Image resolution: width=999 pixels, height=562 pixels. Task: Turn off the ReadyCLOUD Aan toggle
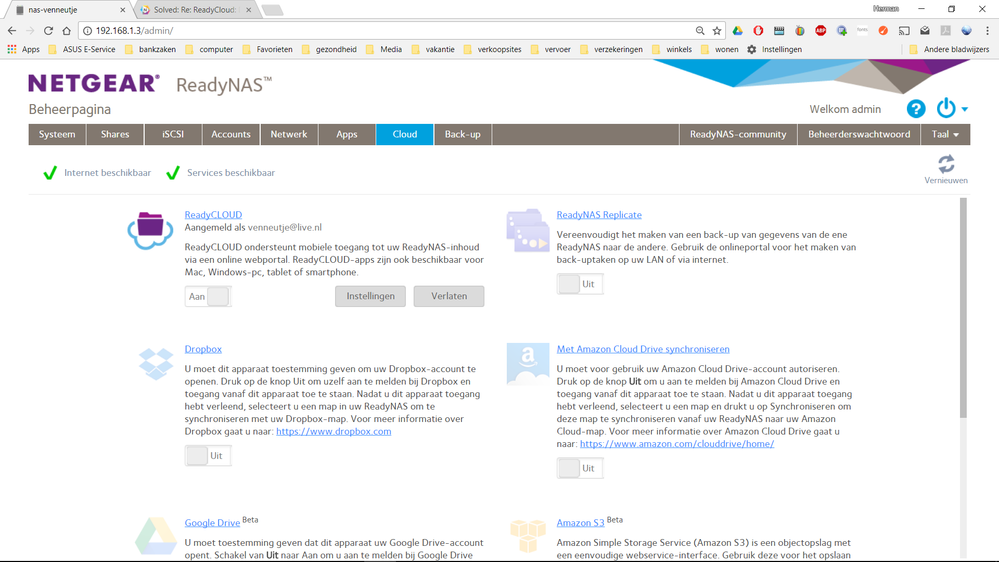[x=208, y=296]
